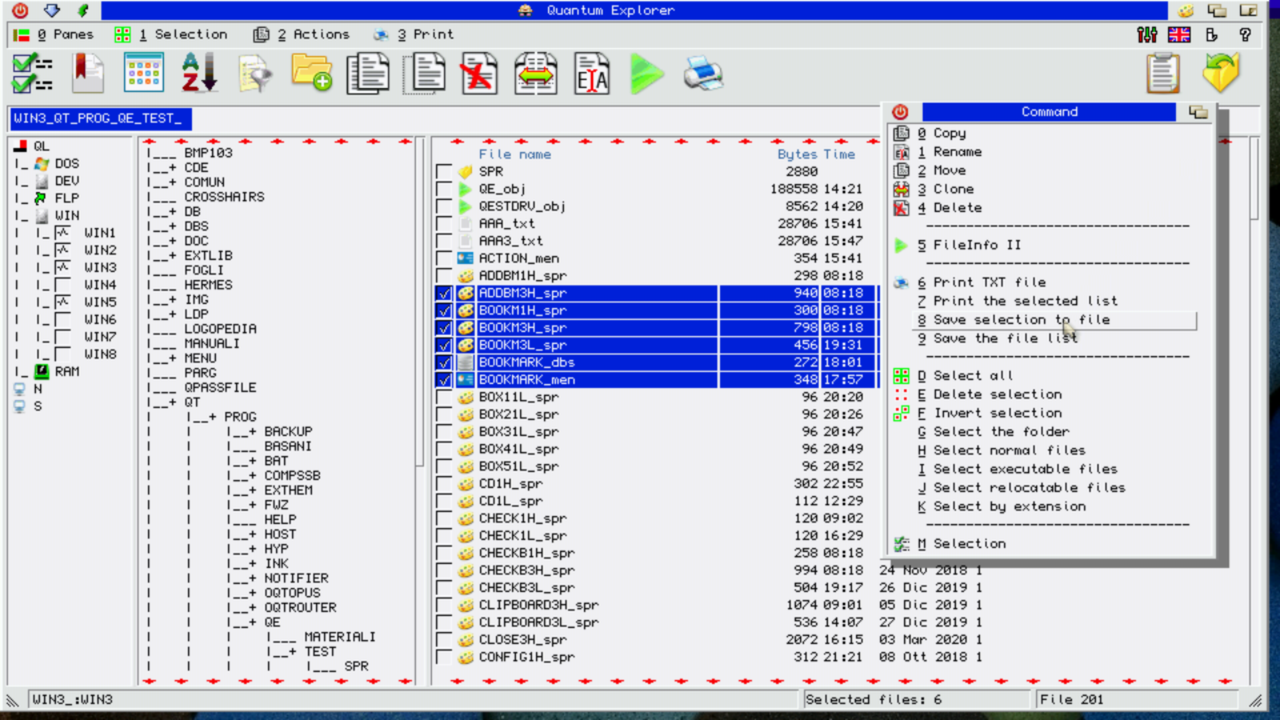Click the settings sliders icon in menu bar
This screenshot has width=1280, height=720.
pyautogui.click(x=1147, y=34)
